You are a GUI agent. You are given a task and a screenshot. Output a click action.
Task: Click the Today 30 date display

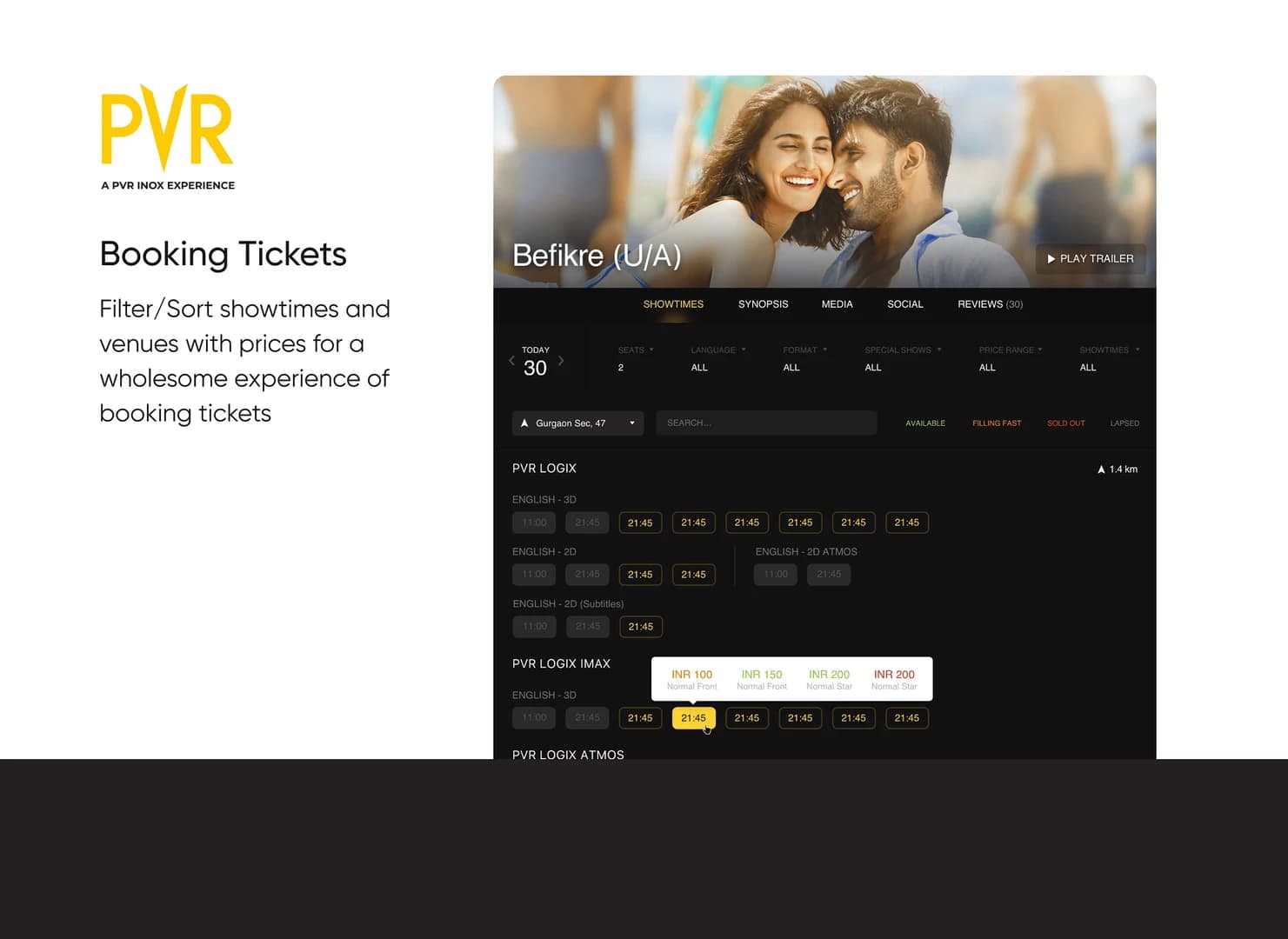[x=535, y=362]
